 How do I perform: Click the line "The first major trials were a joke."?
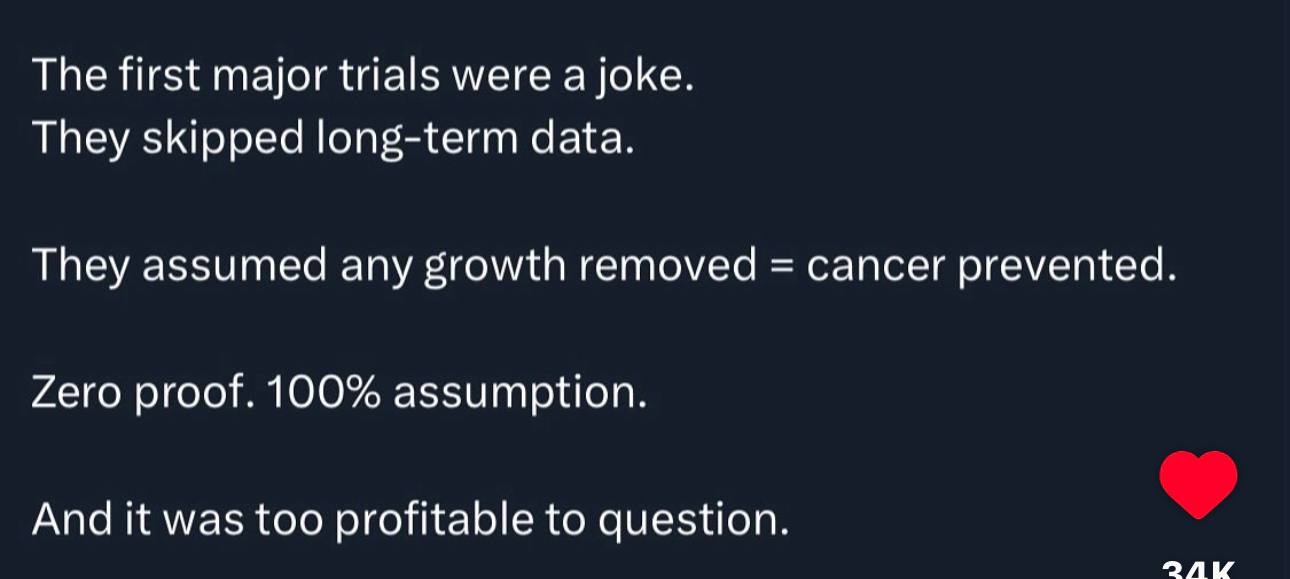tap(363, 76)
